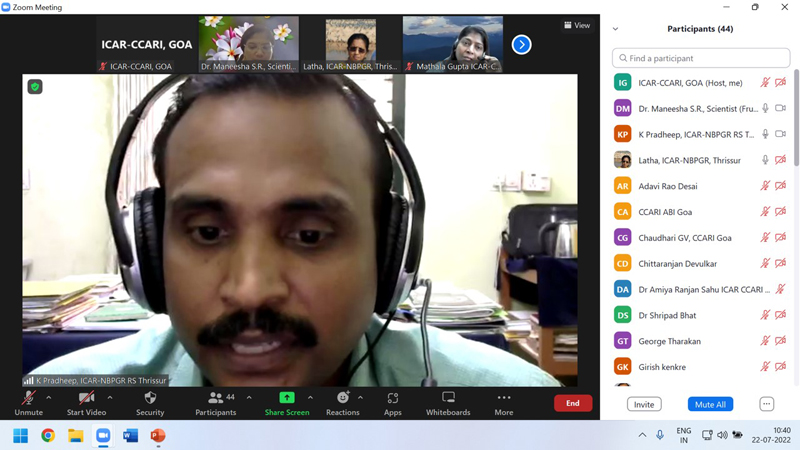Select participant row Girish kenkre
Screen dimensions: 800x450
(x=700, y=366)
